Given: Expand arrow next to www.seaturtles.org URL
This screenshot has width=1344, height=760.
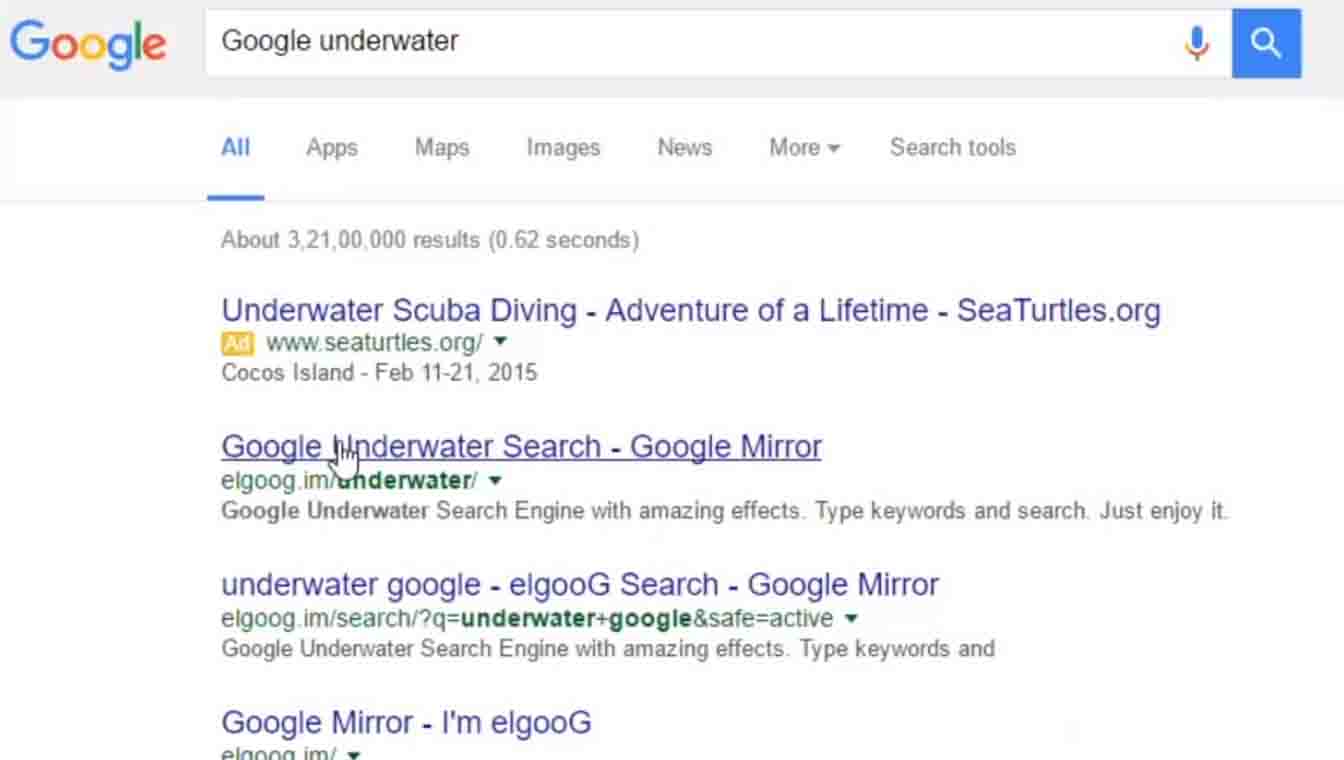Looking at the screenshot, I should pyautogui.click(x=501, y=342).
